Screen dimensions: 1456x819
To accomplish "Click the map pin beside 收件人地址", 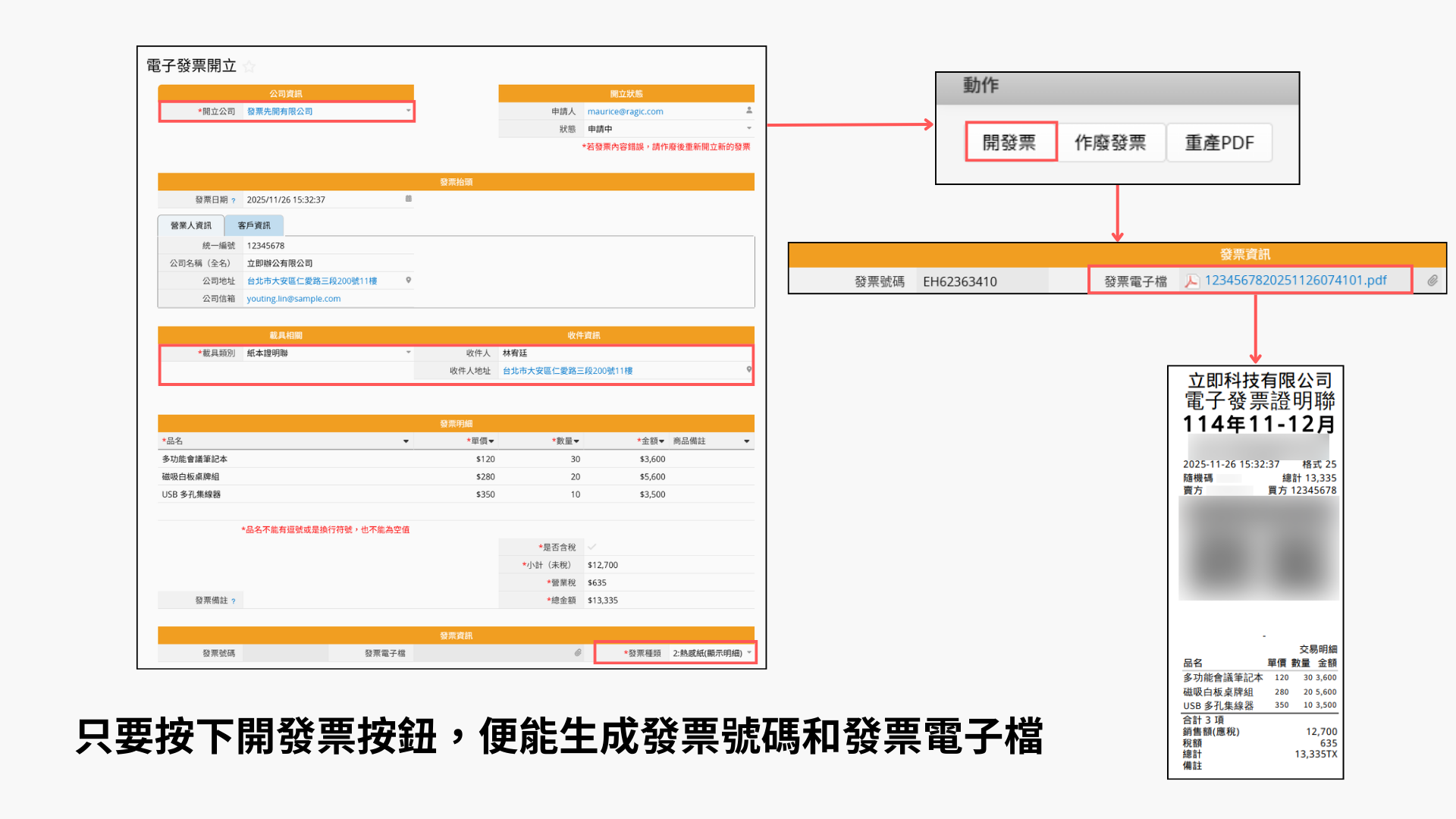I will click(748, 370).
